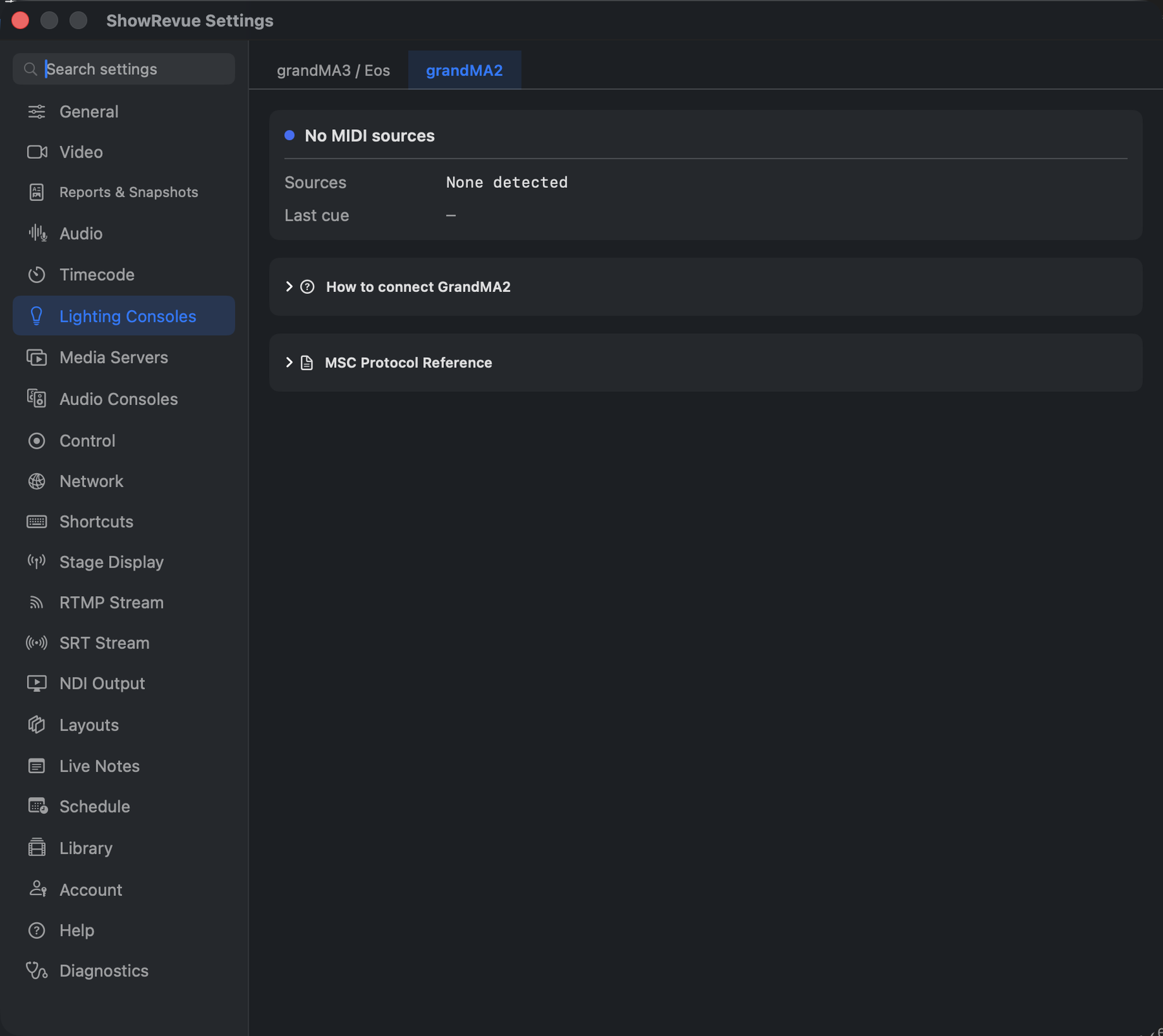Go to Video settings
This screenshot has width=1163, height=1036.
123,152
